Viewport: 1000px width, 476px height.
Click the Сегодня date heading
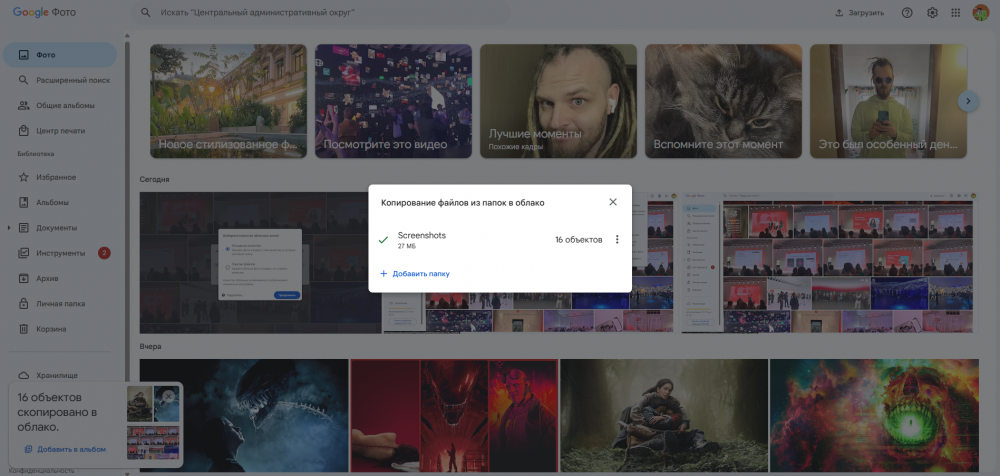point(154,180)
